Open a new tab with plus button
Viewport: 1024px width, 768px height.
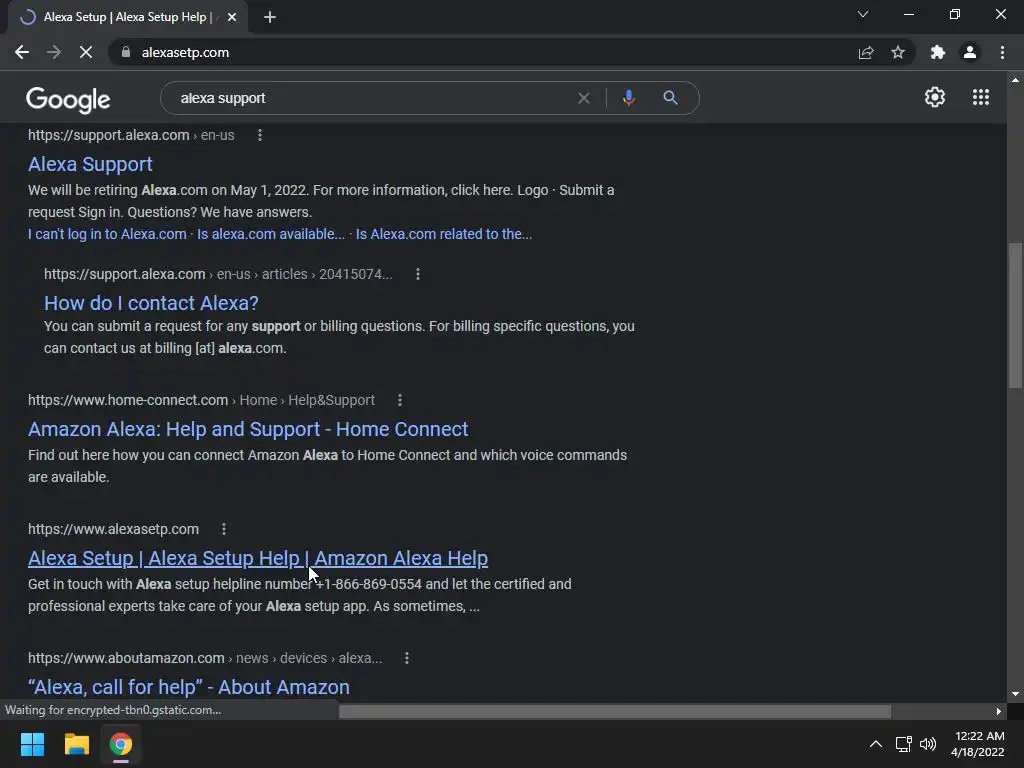pos(270,18)
